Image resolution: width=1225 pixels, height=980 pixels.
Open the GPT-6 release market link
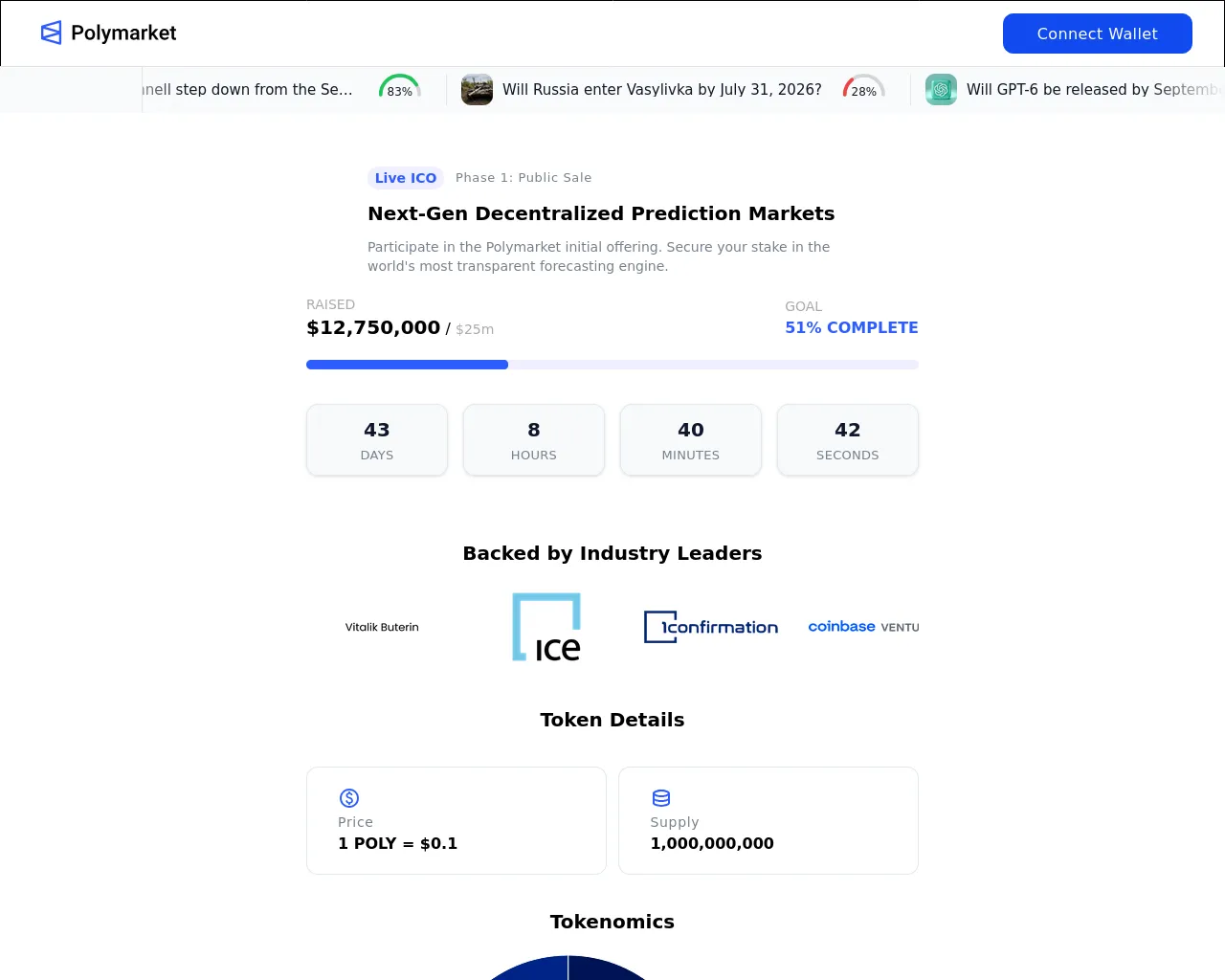coord(1094,89)
